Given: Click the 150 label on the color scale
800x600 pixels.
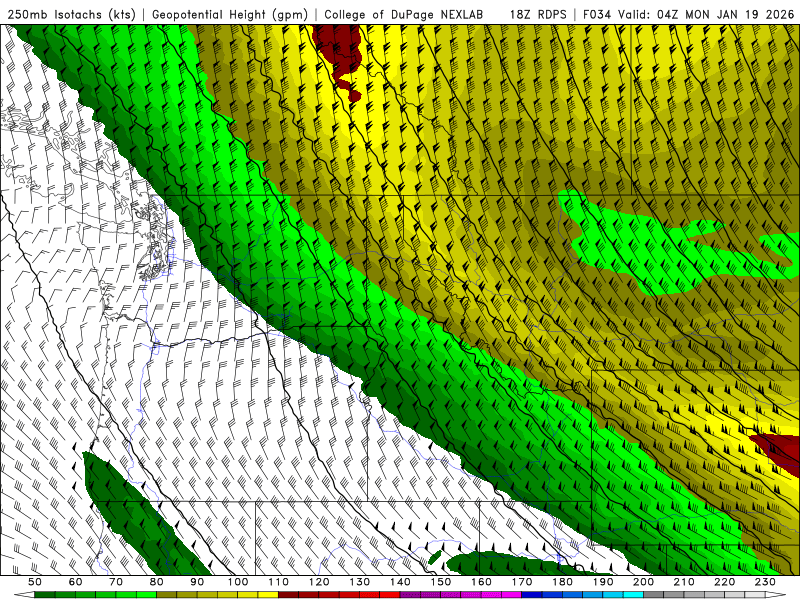Looking at the screenshot, I should coord(441,582).
